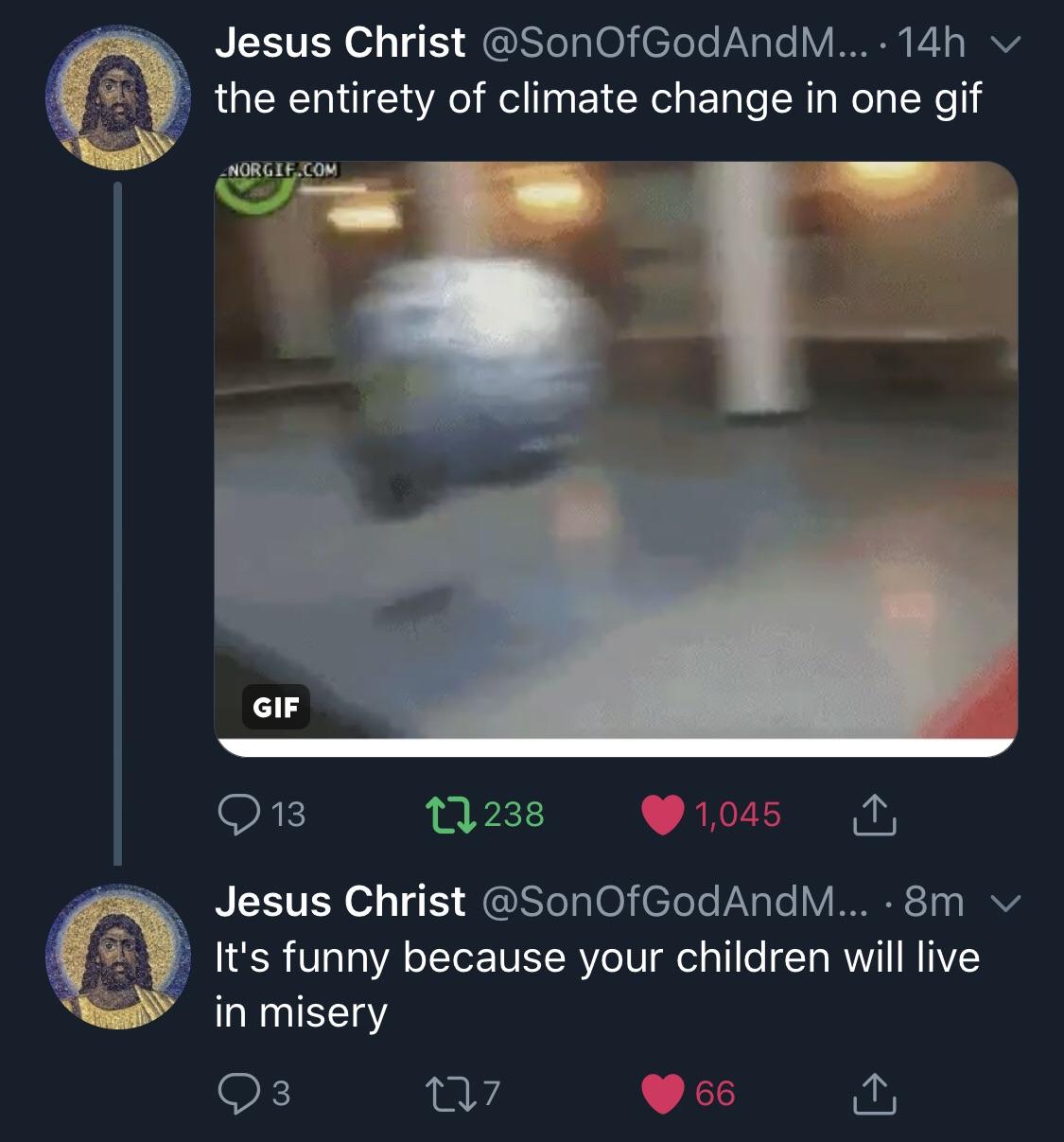The width and height of the screenshot is (1064, 1142).
Task: Retweet the tweet with 7 retweets
Action: tap(462, 1093)
